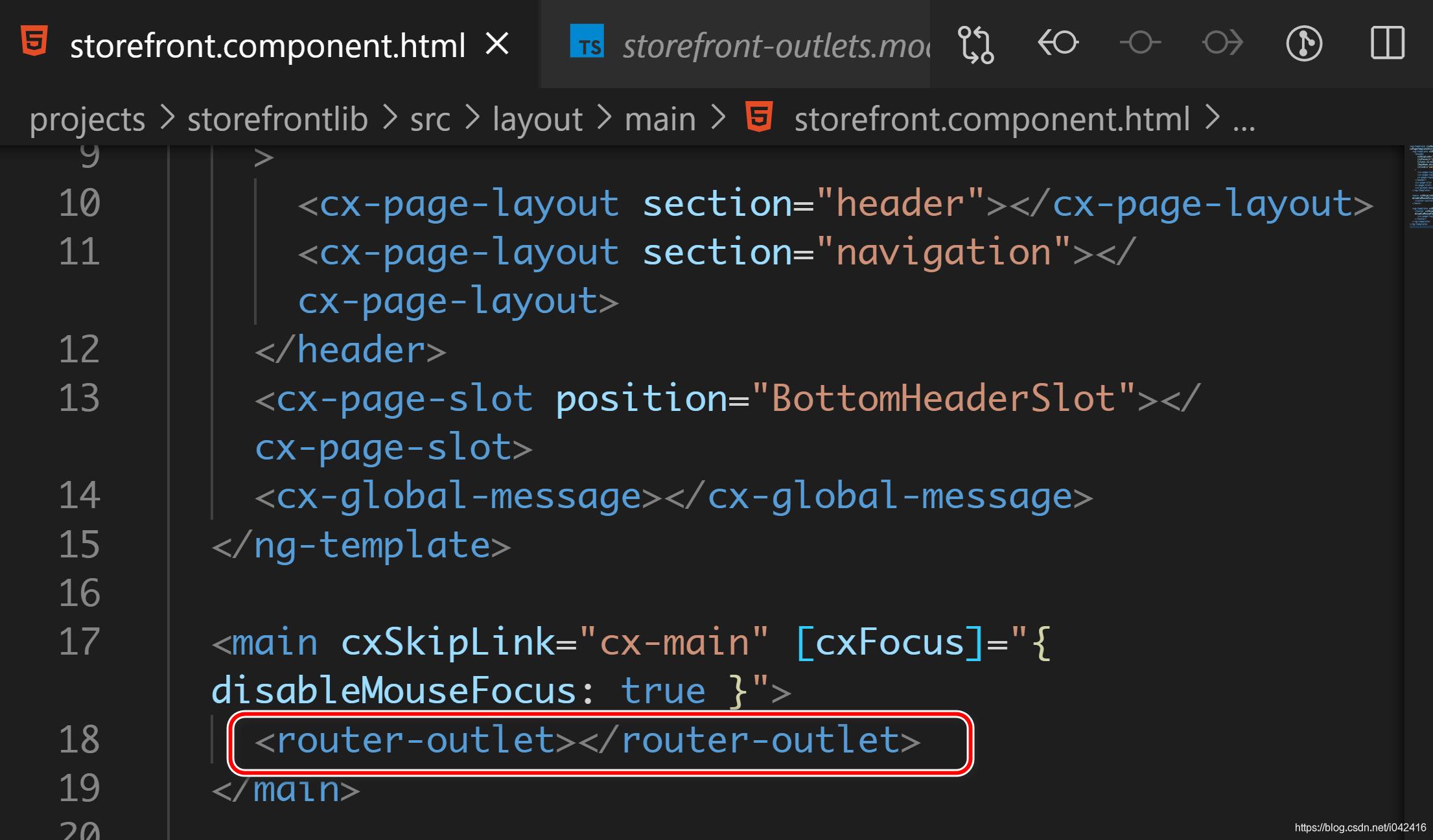Click the "BottomHeaderSlot" position value
The height and width of the screenshot is (840, 1433).
coord(943,399)
